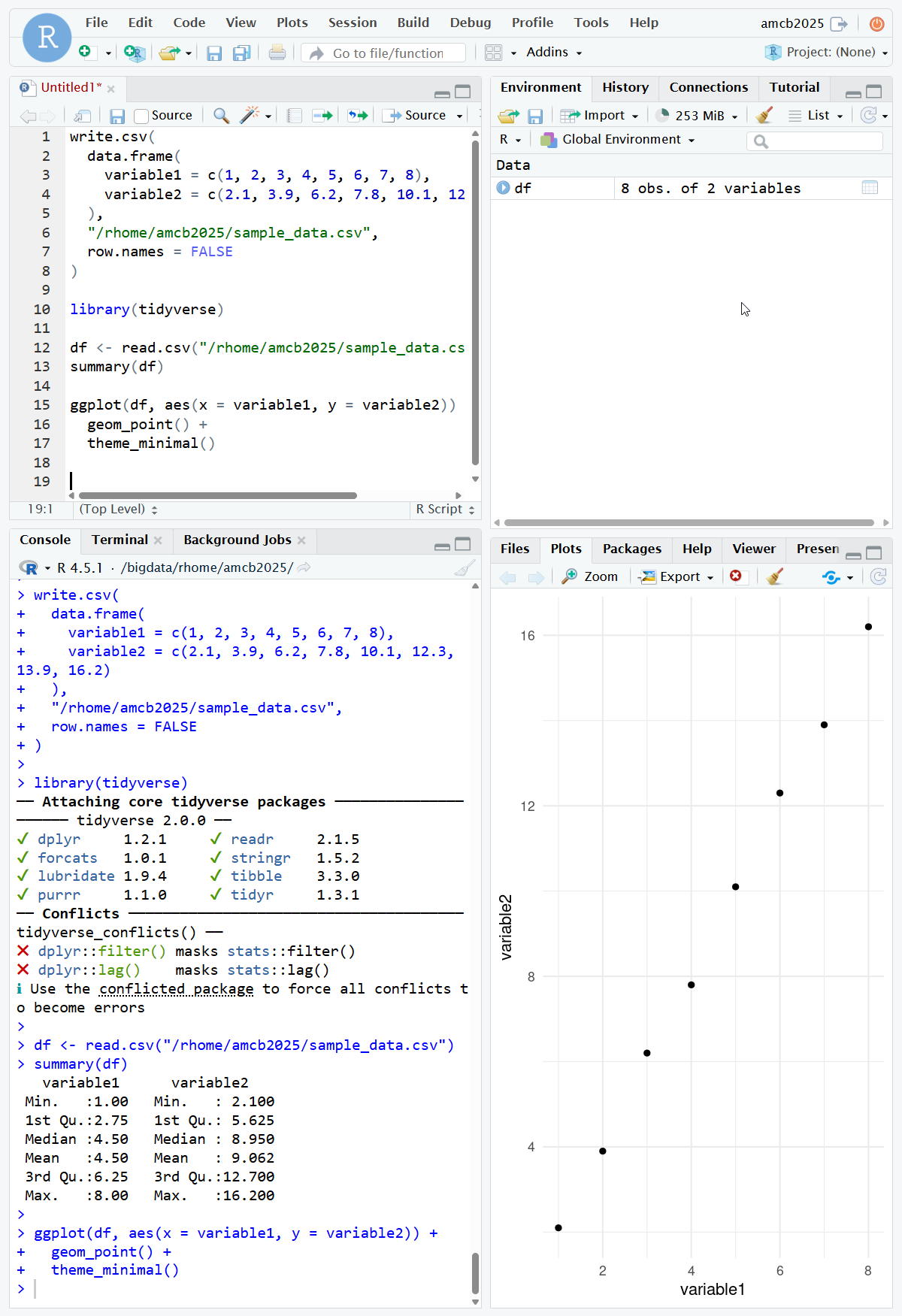Image resolution: width=902 pixels, height=1316 pixels.
Task: Click the console vertical scrollbar thumb
Action: [x=475, y=1273]
